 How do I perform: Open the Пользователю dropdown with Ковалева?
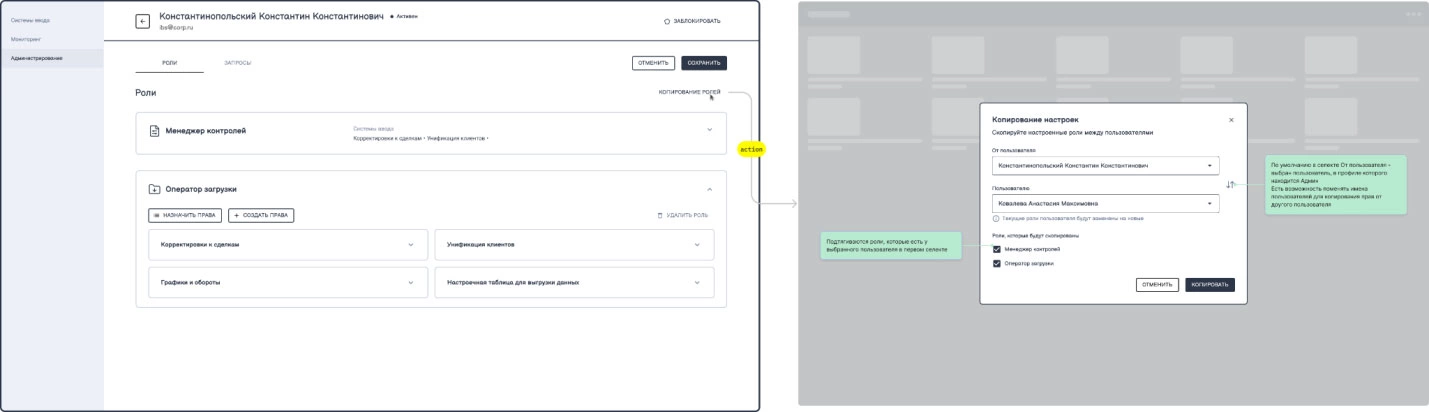coord(1105,203)
